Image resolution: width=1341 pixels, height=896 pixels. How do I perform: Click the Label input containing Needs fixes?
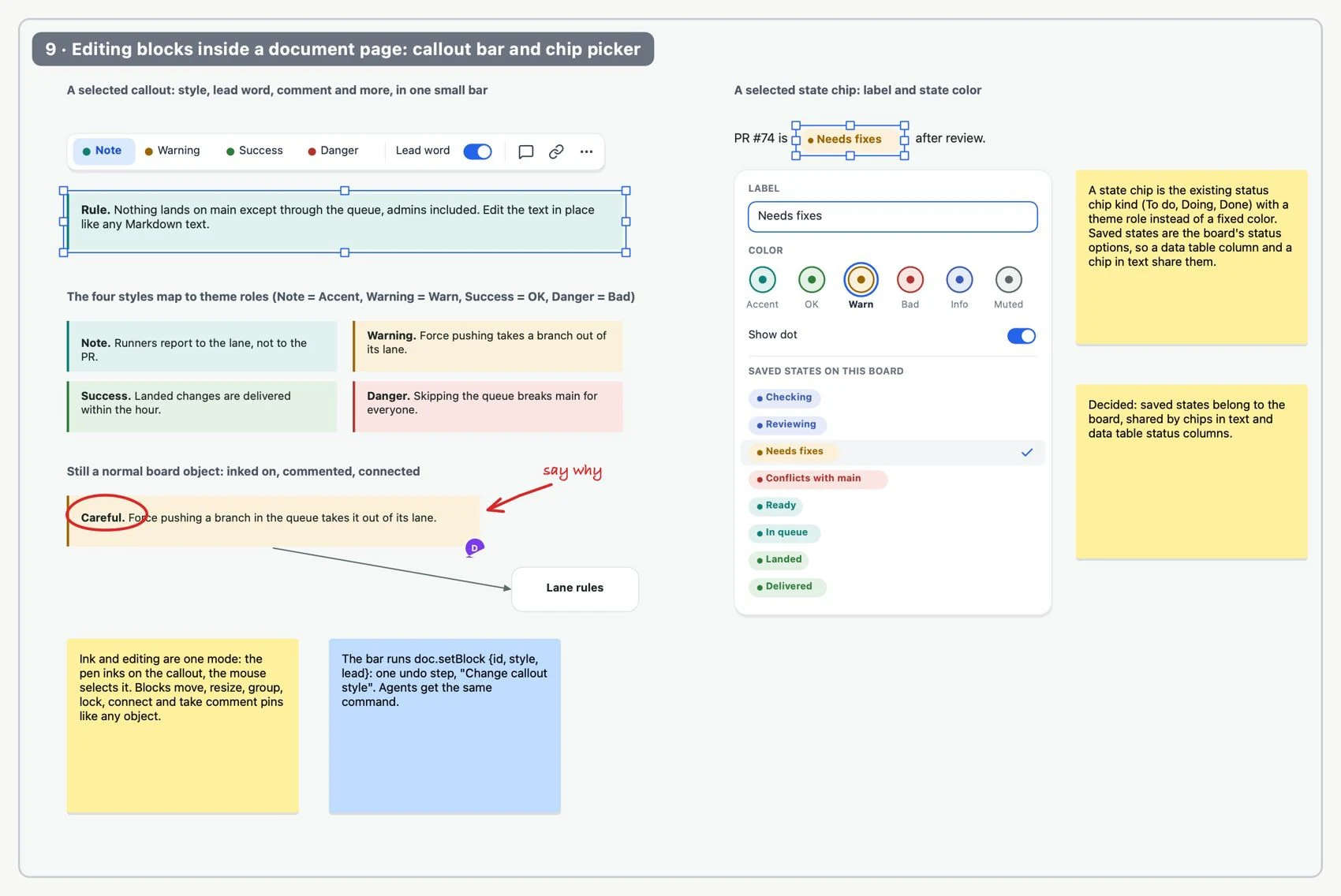(x=892, y=217)
